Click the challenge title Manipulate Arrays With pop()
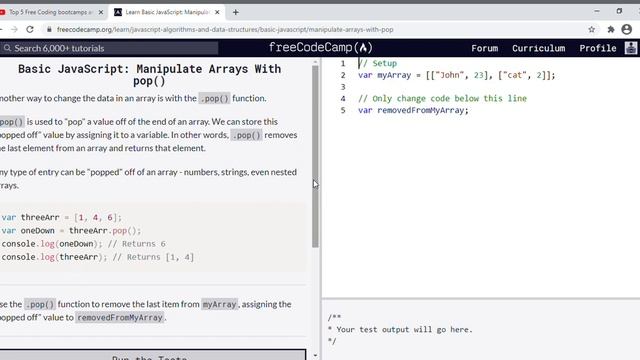This screenshot has width=640, height=360. pos(149,75)
